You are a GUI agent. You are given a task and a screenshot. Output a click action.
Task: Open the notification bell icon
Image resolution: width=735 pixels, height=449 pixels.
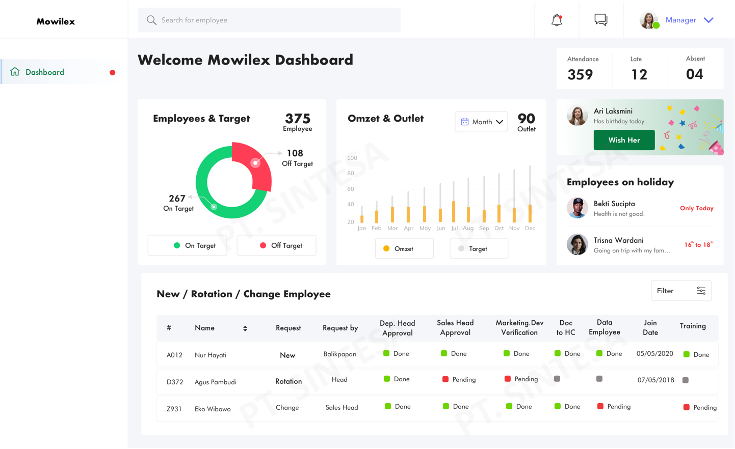coord(557,20)
